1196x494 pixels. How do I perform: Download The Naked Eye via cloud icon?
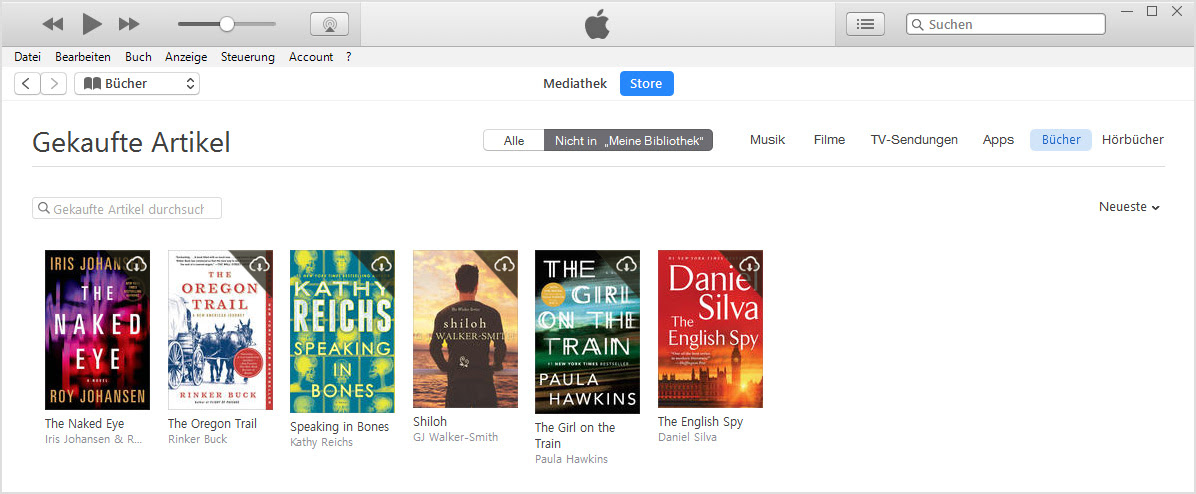pyautogui.click(x=137, y=265)
